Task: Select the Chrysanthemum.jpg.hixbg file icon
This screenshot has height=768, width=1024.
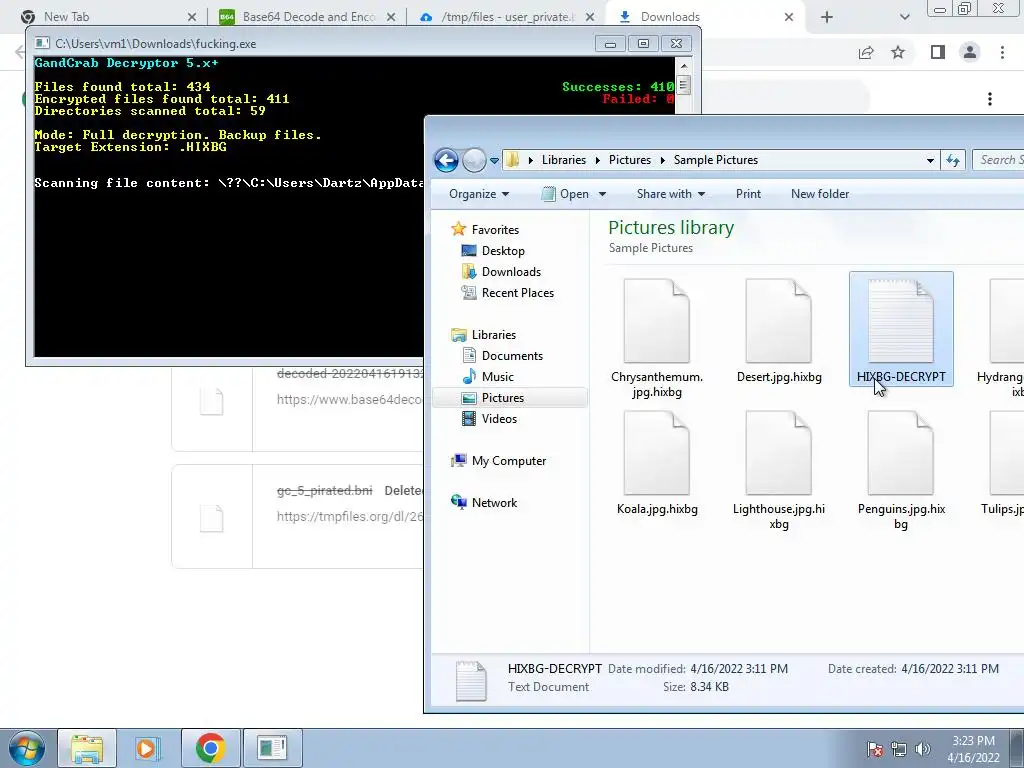Action: (x=656, y=321)
